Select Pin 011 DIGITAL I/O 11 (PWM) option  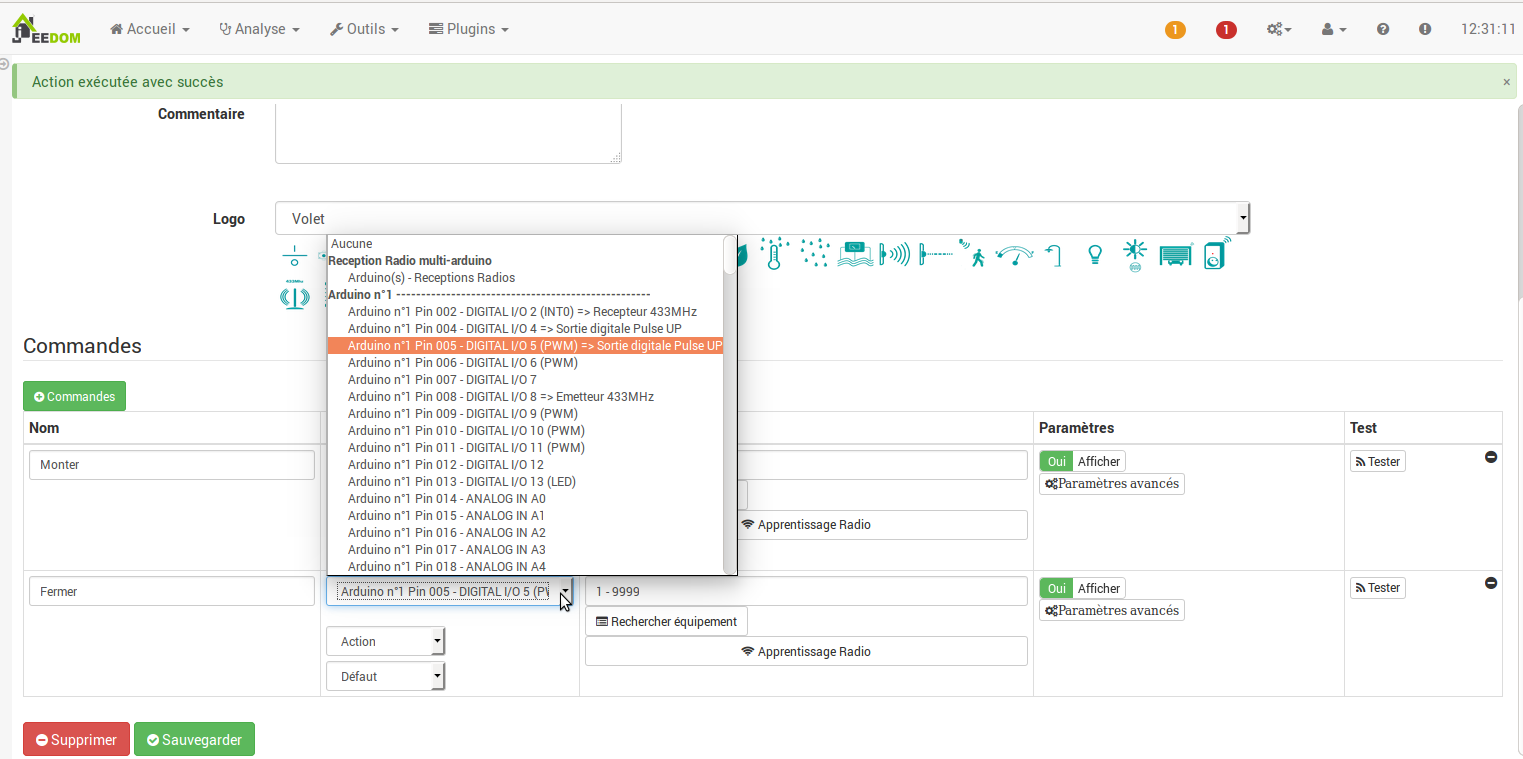pos(525,447)
